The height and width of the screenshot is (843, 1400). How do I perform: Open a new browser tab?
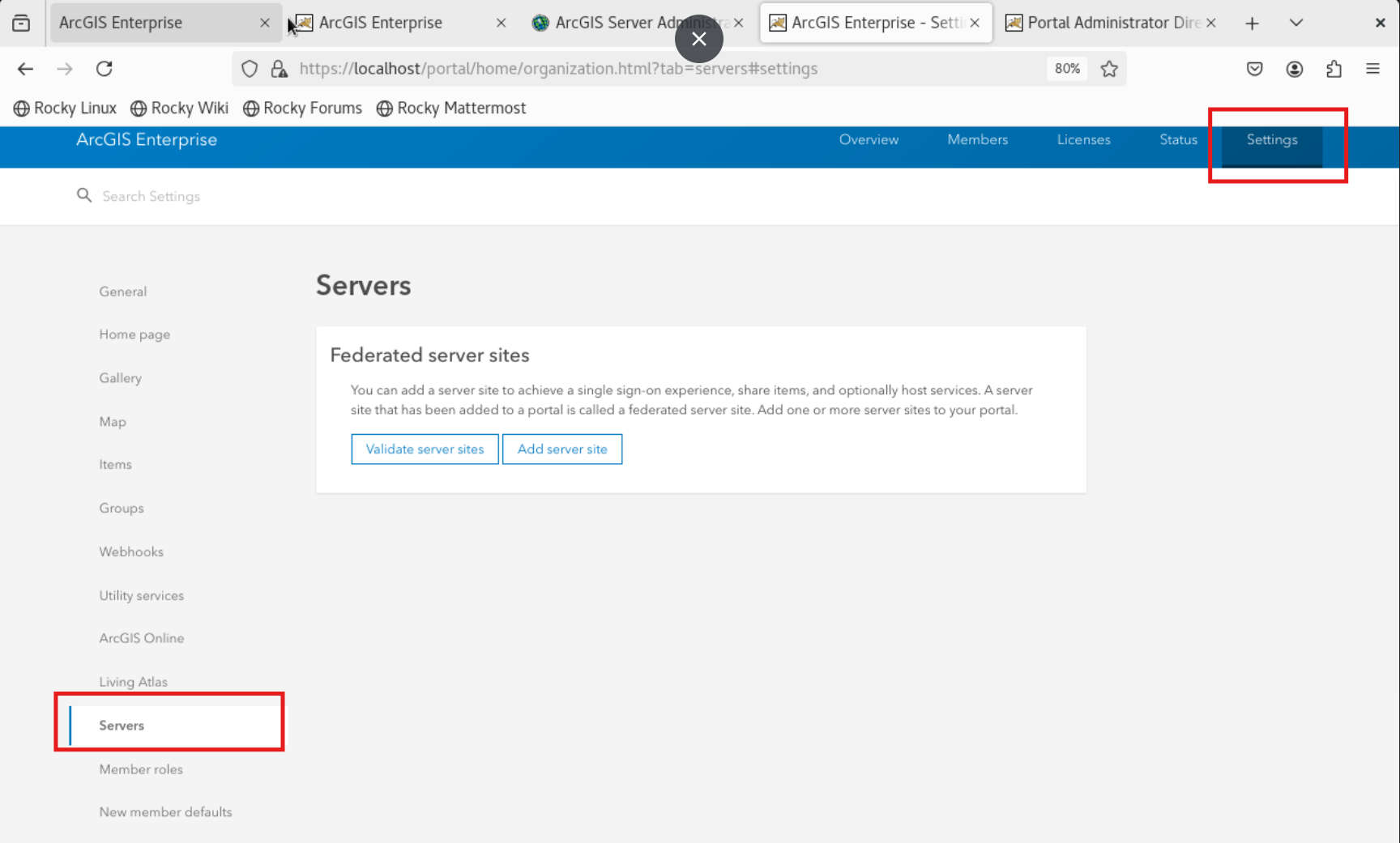click(x=1252, y=23)
